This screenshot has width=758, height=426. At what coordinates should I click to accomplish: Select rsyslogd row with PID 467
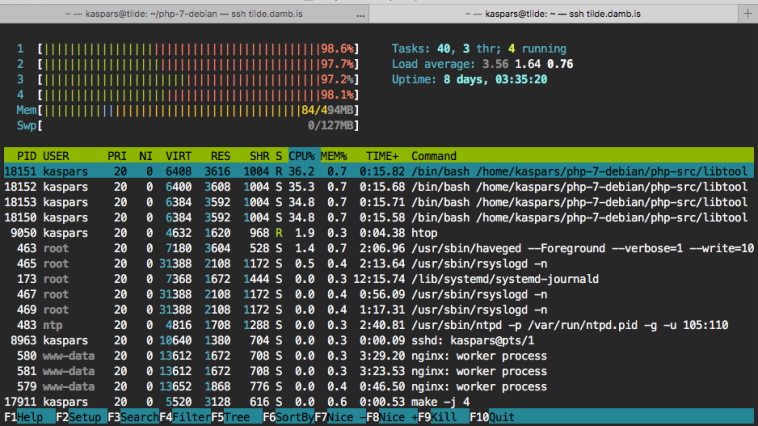[379, 294]
